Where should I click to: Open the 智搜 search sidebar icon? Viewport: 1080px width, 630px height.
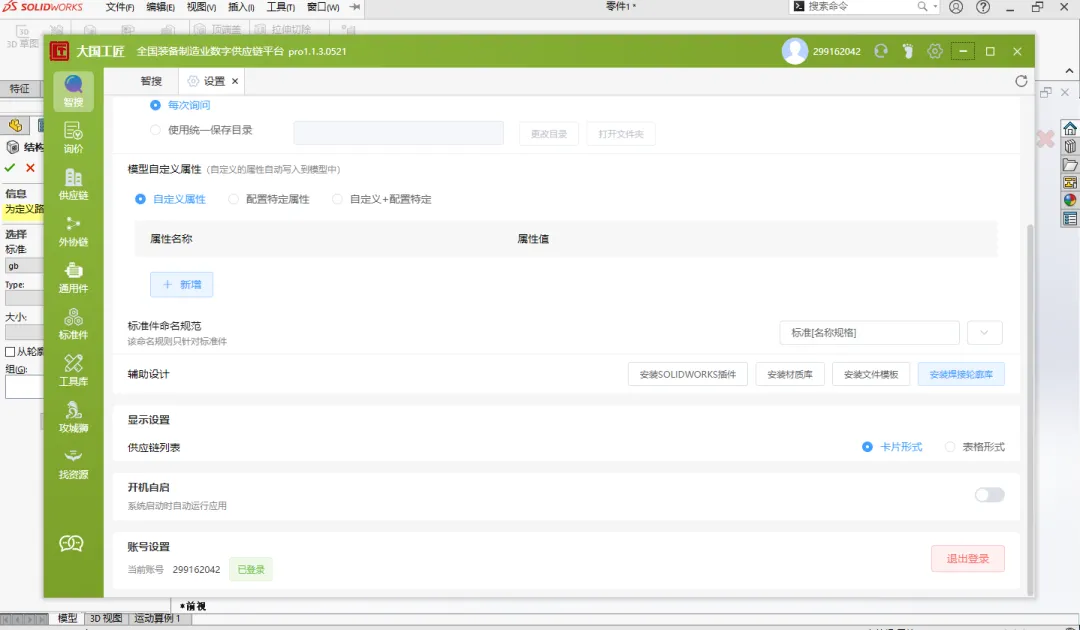(x=74, y=91)
